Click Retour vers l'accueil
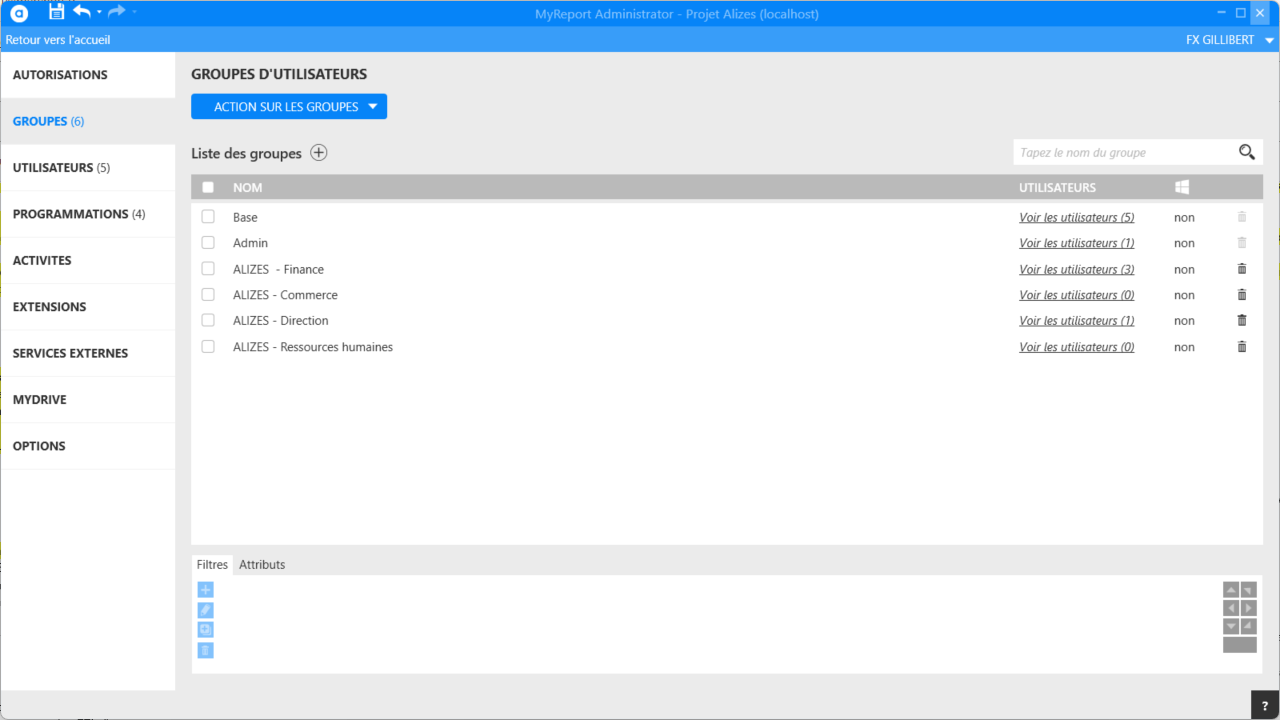The image size is (1280, 720). point(58,40)
